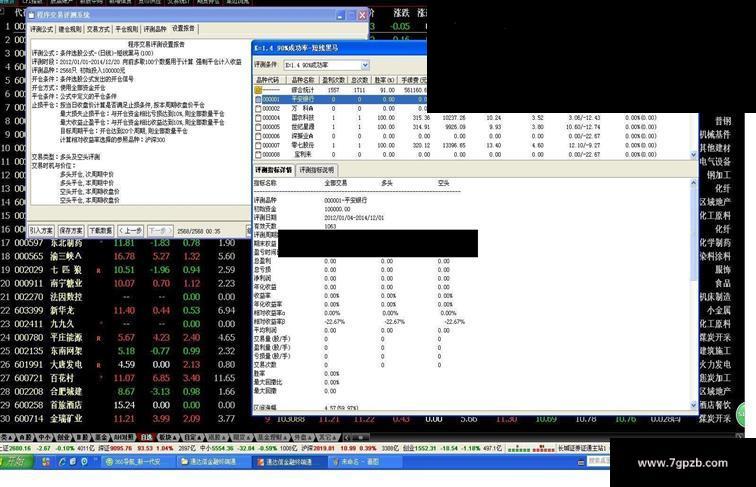Click the document icon beside 000006 深振业A
Screen dimensions: 756x487
point(258,136)
